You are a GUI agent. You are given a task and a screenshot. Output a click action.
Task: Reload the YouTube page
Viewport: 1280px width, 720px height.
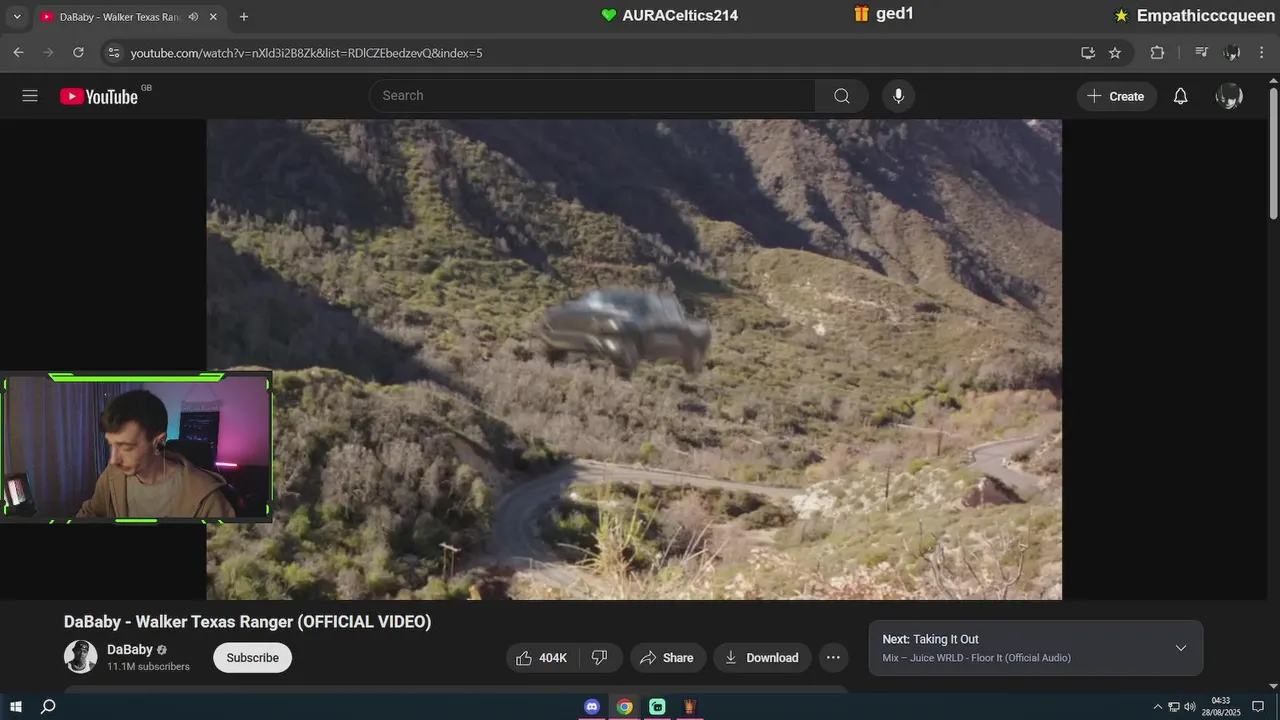click(78, 52)
